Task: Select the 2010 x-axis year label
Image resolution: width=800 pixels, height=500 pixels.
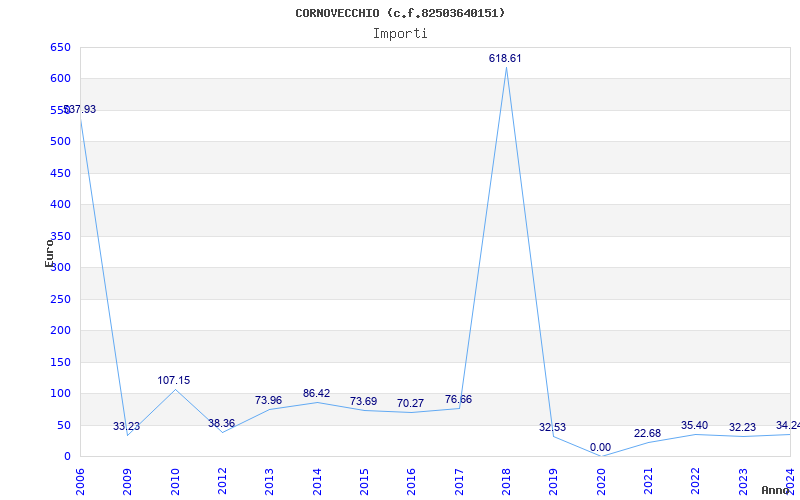Action: point(175,483)
